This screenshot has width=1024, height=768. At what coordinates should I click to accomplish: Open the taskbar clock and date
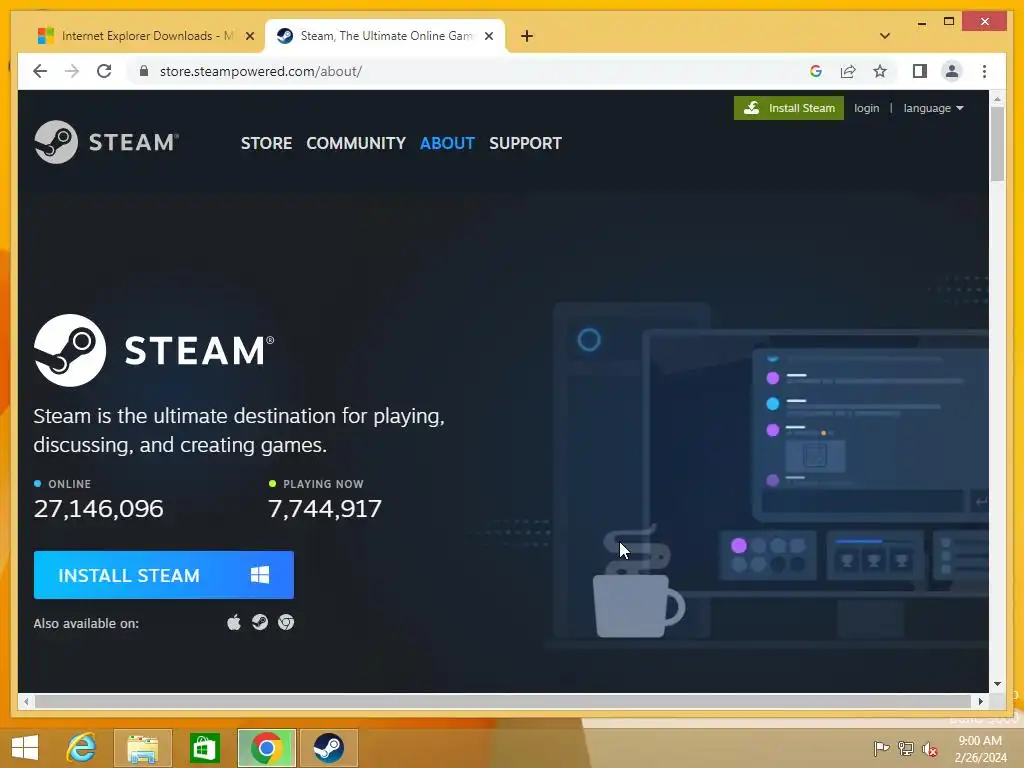[x=980, y=749]
